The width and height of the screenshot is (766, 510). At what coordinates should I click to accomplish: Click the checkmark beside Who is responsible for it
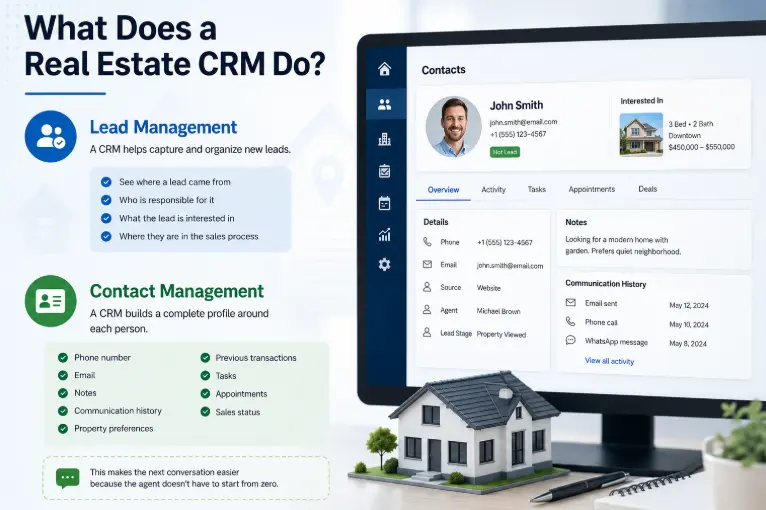[106, 200]
